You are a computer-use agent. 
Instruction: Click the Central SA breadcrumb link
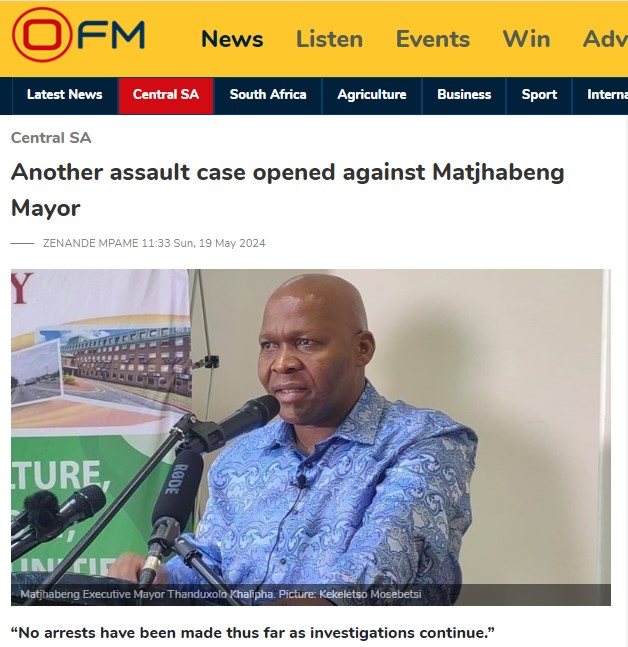coord(51,138)
